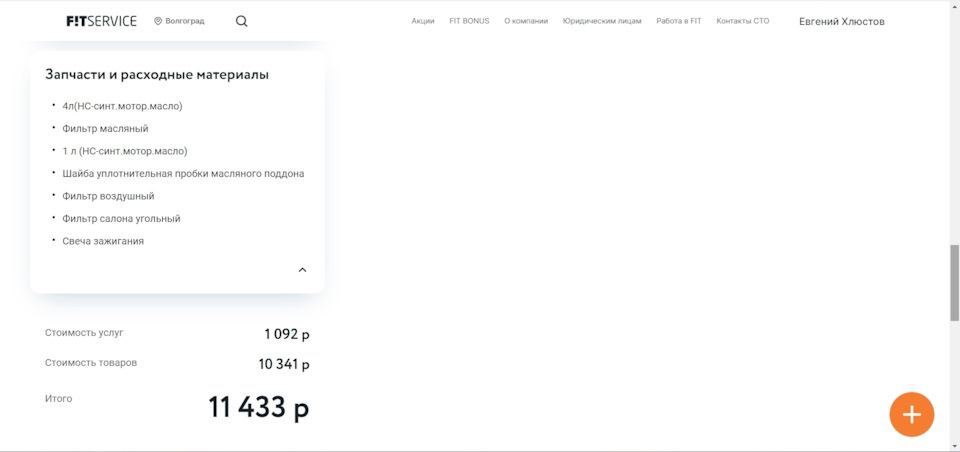Select 'Фильтр воздушный' list item

pyautogui.click(x=108, y=196)
